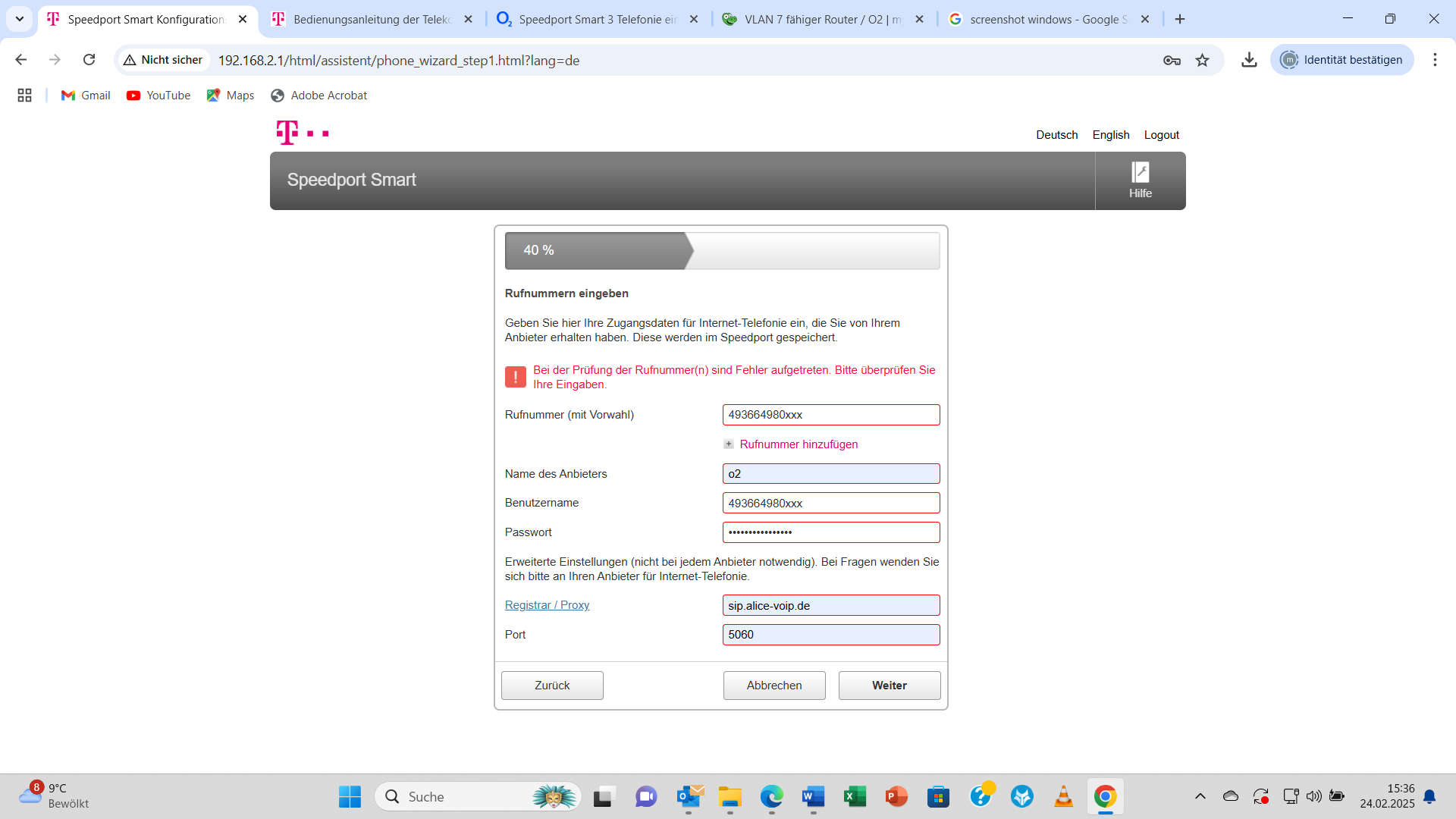Click the Rufnummer hinzufügen link

[x=799, y=444]
